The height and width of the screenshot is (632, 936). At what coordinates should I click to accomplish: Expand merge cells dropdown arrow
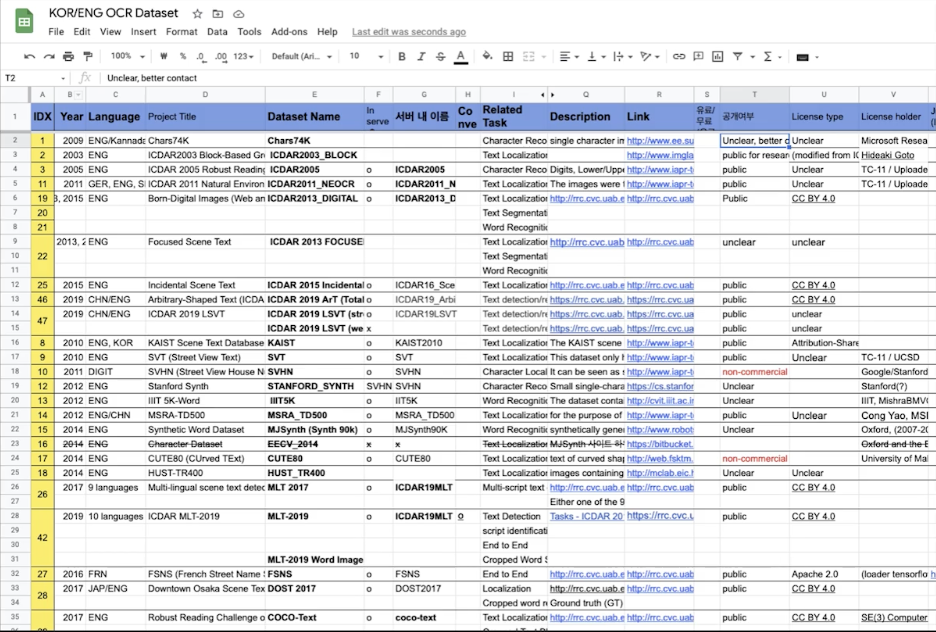click(544, 57)
